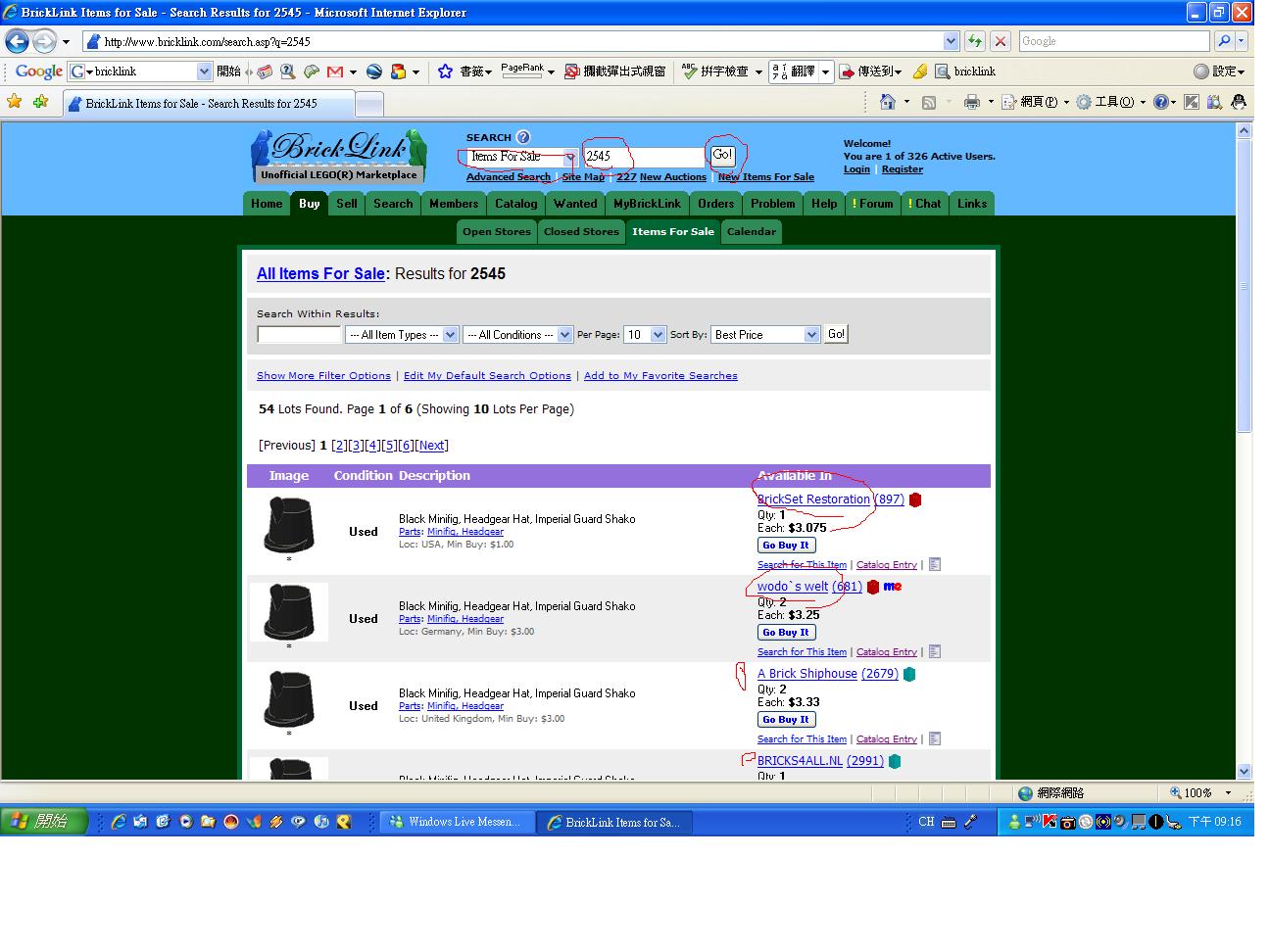Click the IE Home page icon
This screenshot has width=1270, height=952.
[x=888, y=102]
